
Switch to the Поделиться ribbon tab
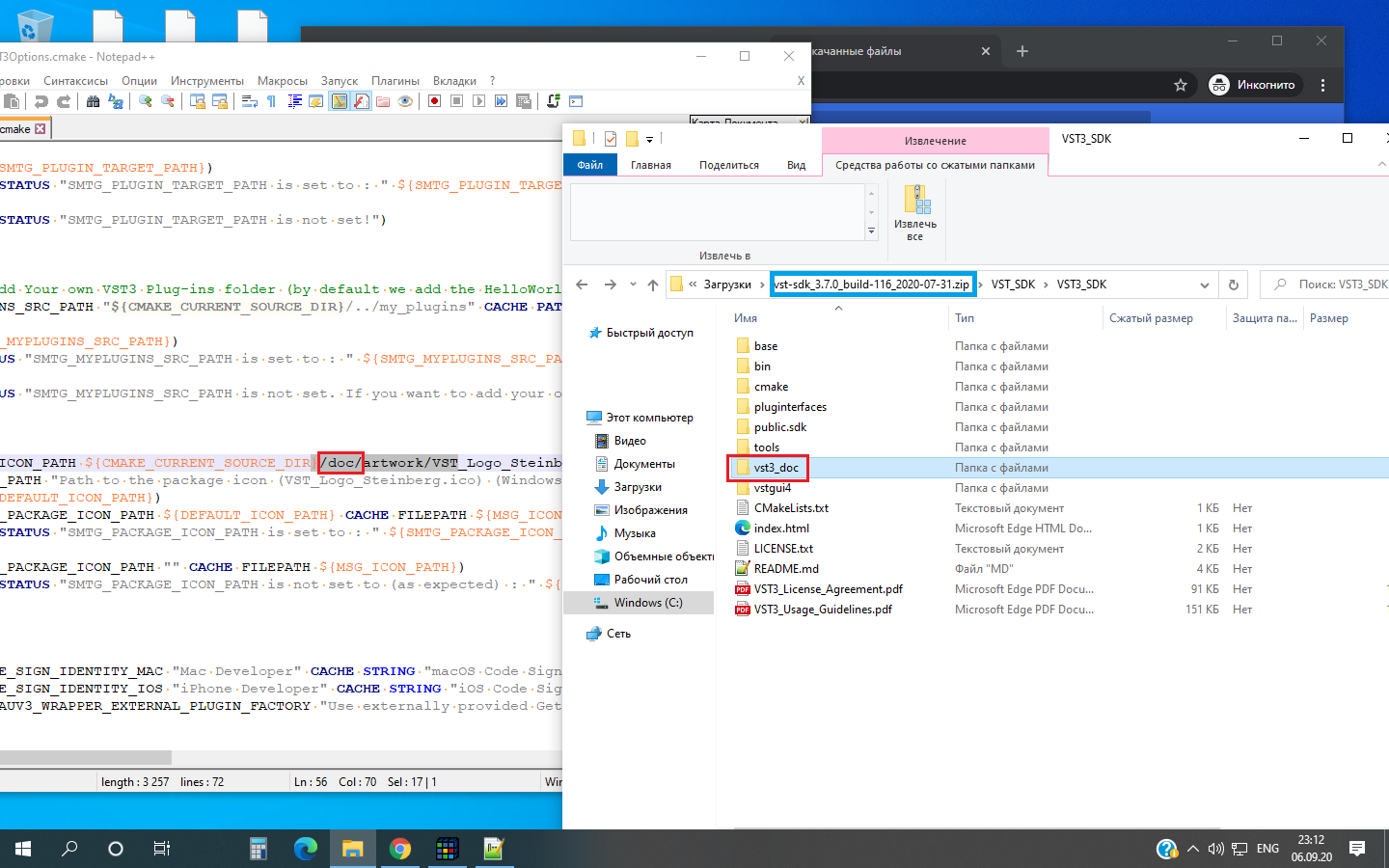click(x=729, y=165)
